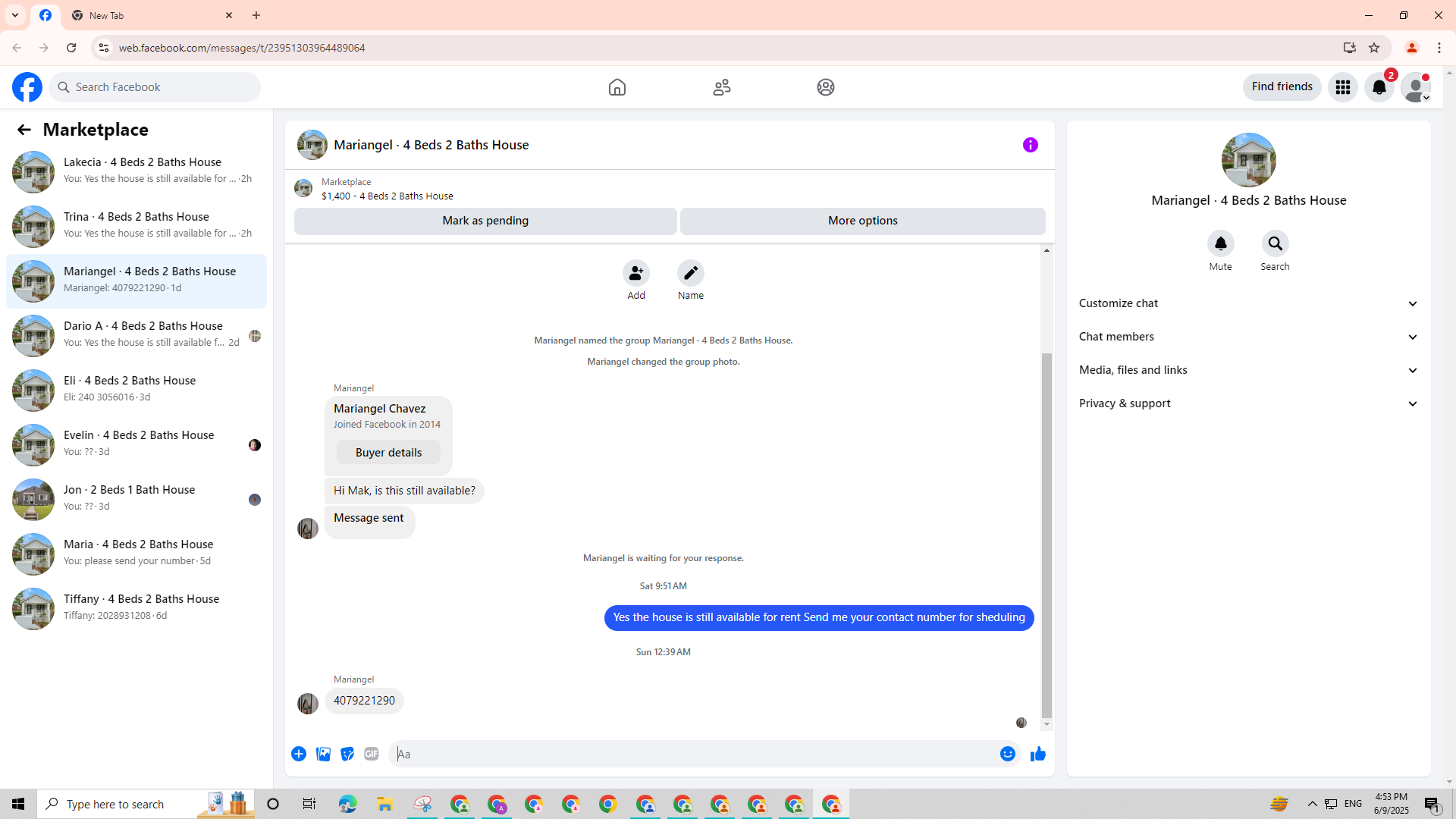Focus the message text box
This screenshot has width=1456, height=819.
pyautogui.click(x=694, y=754)
